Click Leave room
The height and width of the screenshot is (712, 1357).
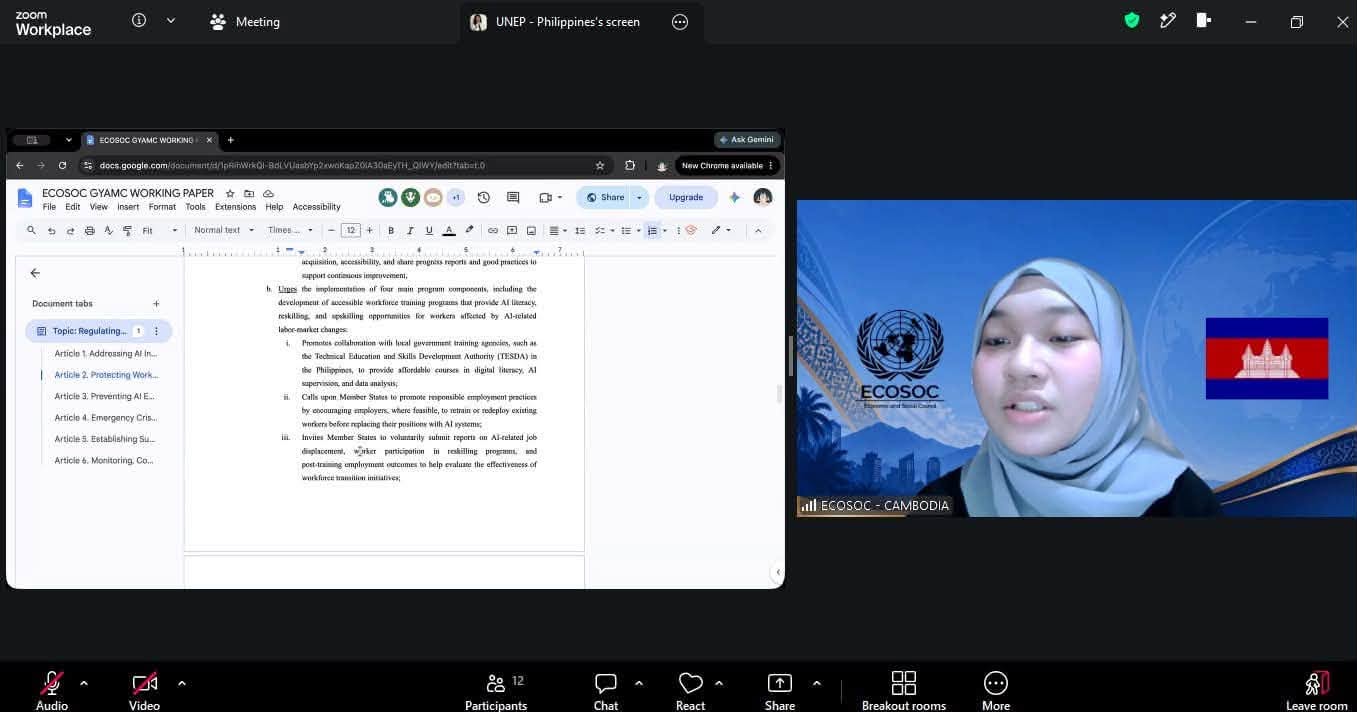1316,690
